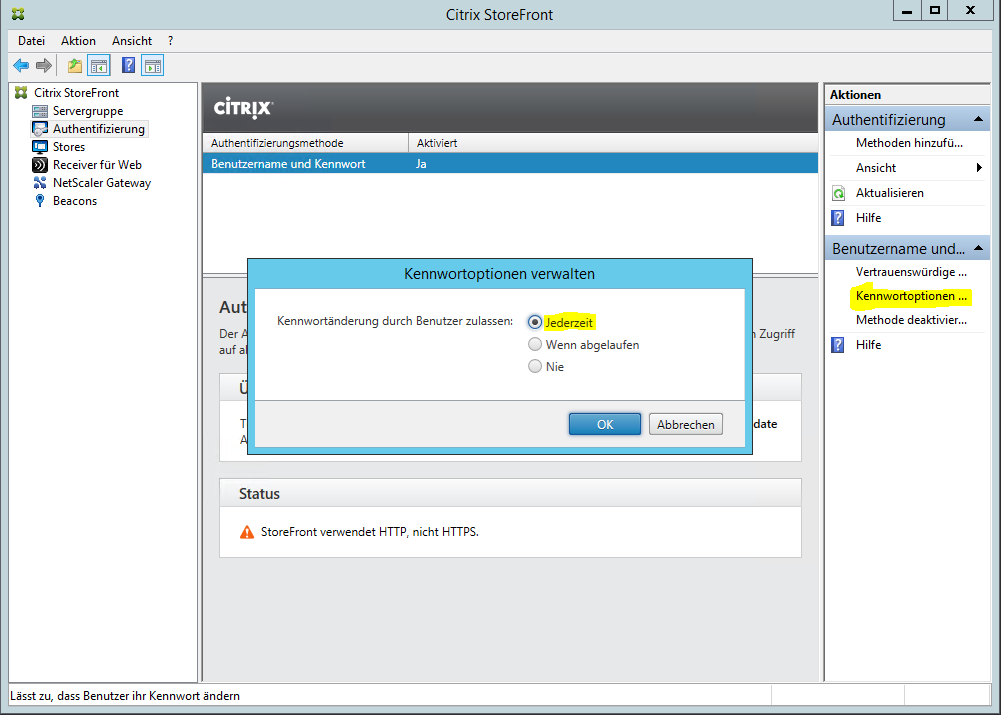Click the Ja value in Aktiviert column
The image size is (1001, 715).
click(x=421, y=164)
